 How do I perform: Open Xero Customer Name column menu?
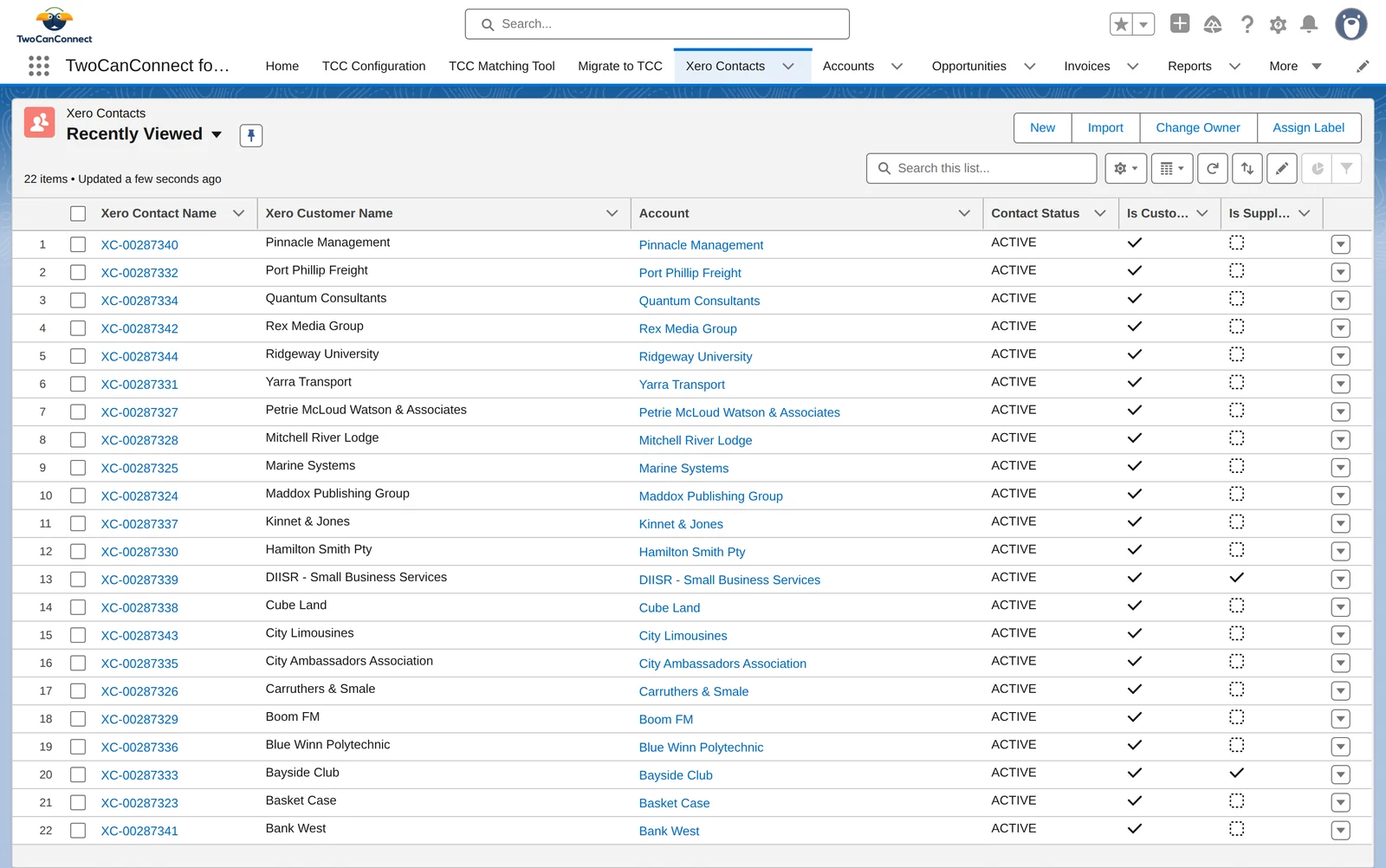pos(612,213)
